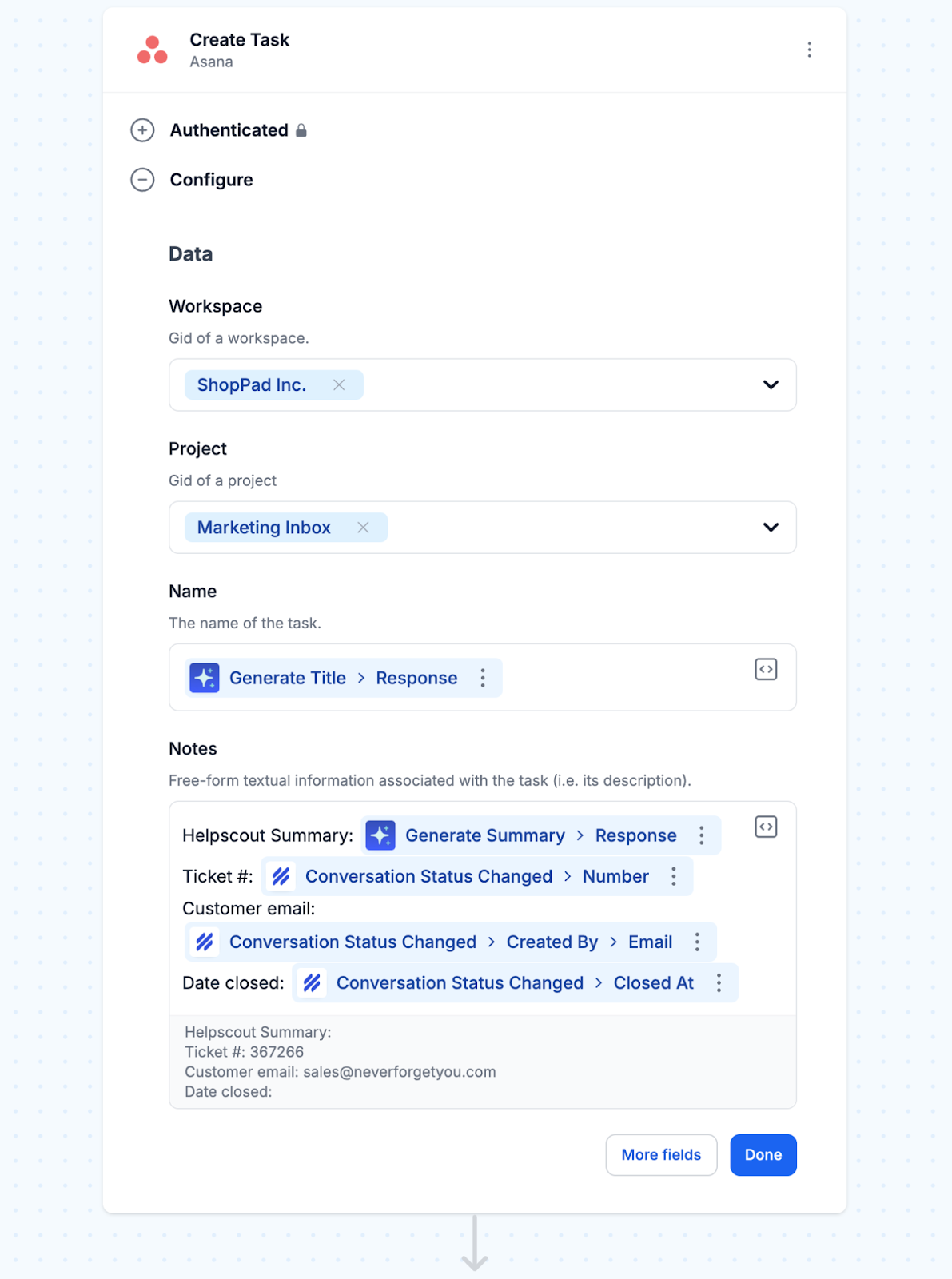952x1279 pixels.
Task: Toggle code view for Name field
Action: pos(766,670)
